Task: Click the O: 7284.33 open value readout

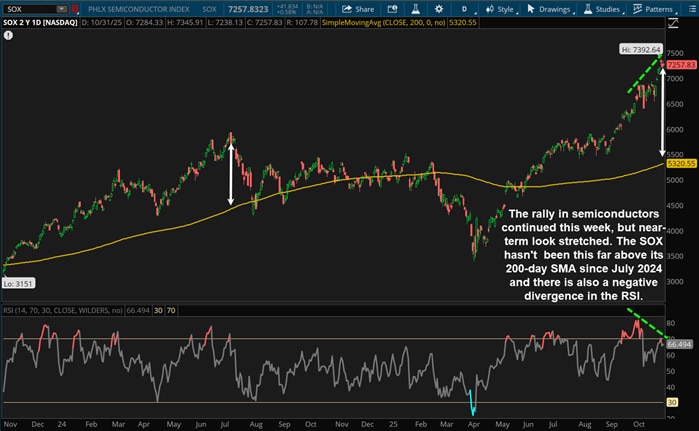Action: pyautogui.click(x=144, y=22)
